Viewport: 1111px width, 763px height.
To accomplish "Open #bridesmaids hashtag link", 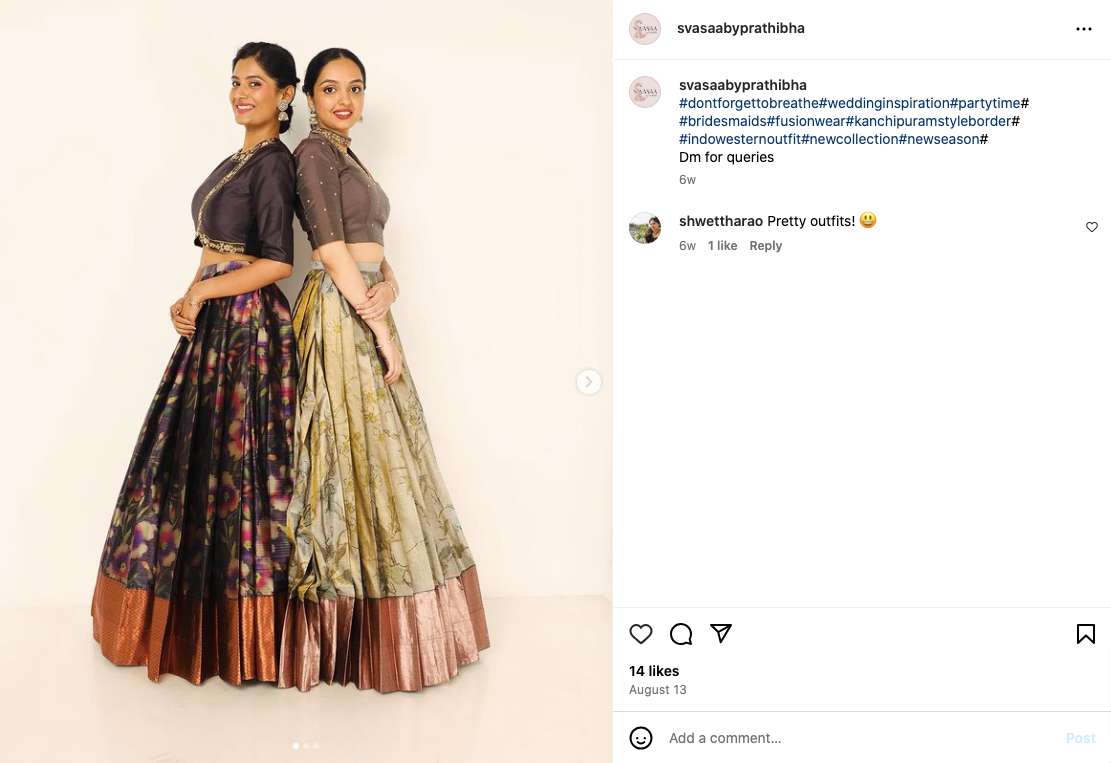I will coord(723,121).
